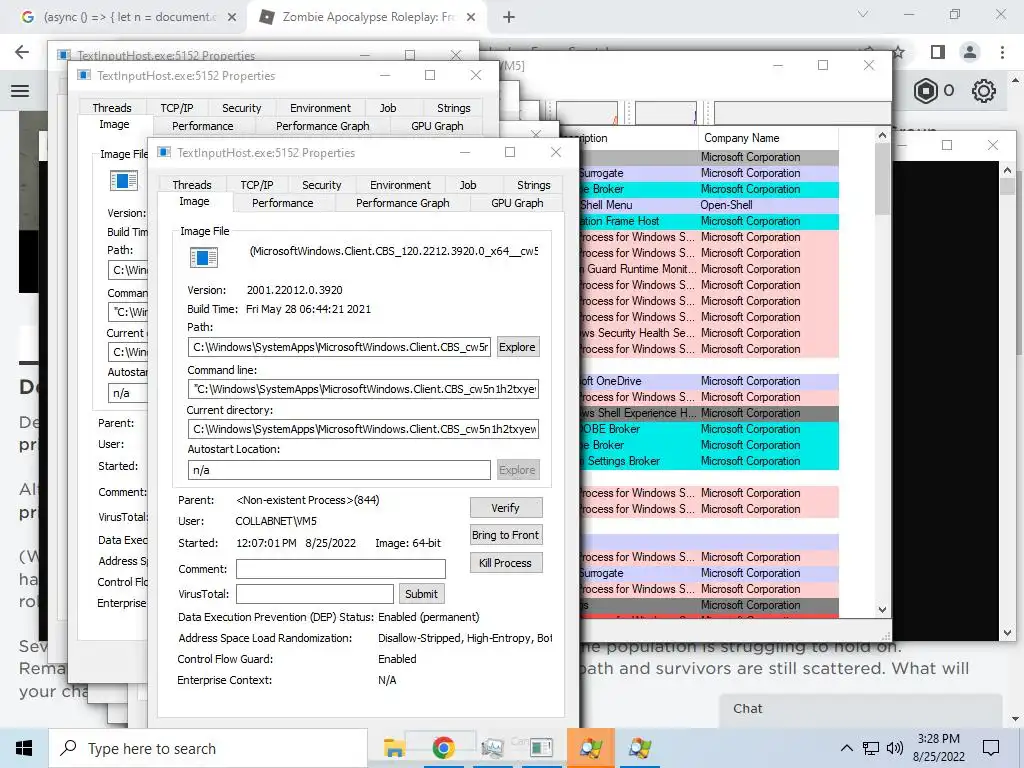
Task: Click the TextInputHost image file icon
Action: pos(203,257)
